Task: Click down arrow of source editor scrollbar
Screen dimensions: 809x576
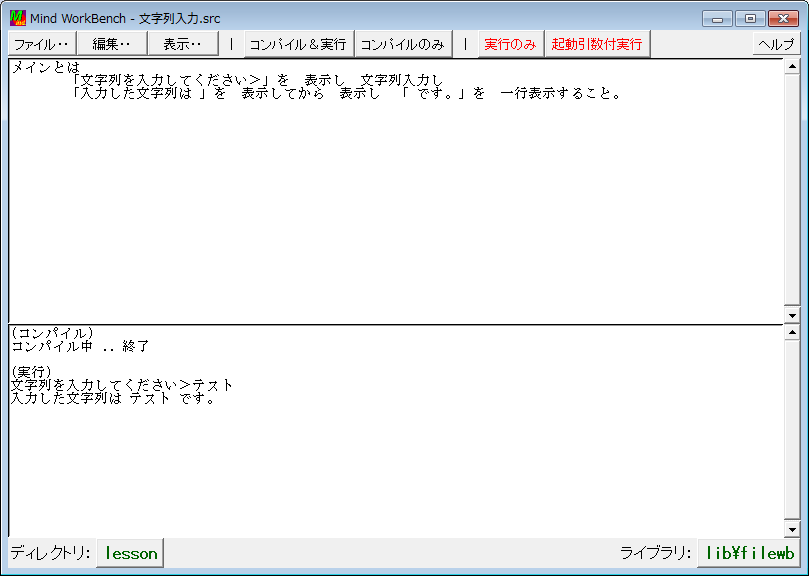Action: pyautogui.click(x=792, y=315)
